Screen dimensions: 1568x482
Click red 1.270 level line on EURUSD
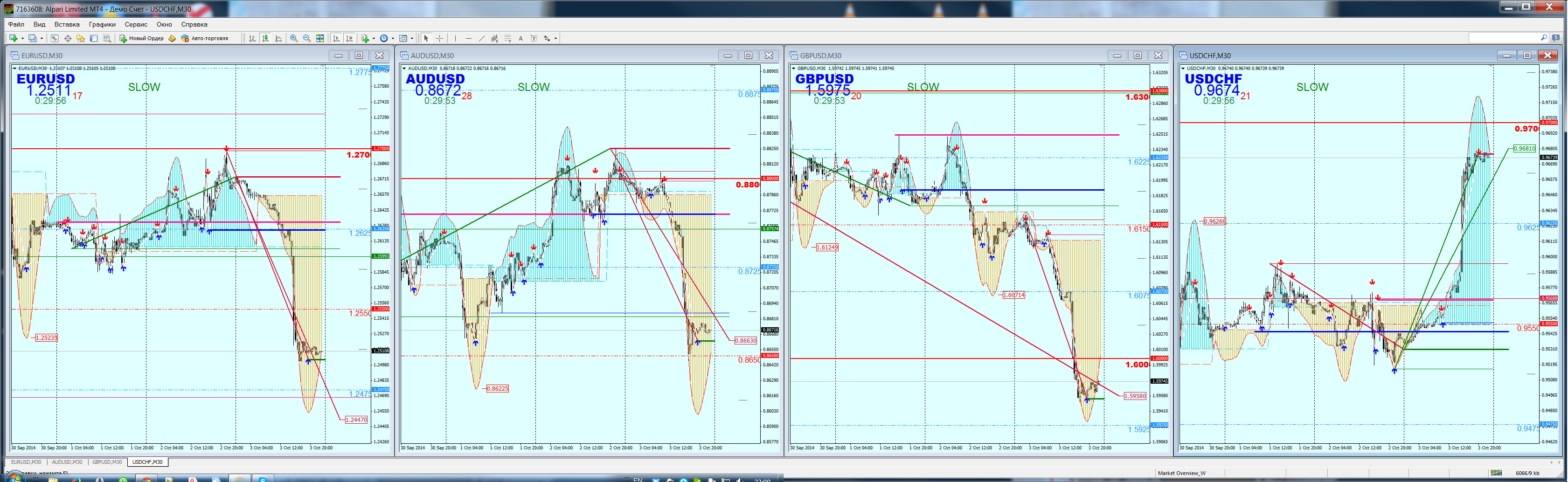click(192, 149)
